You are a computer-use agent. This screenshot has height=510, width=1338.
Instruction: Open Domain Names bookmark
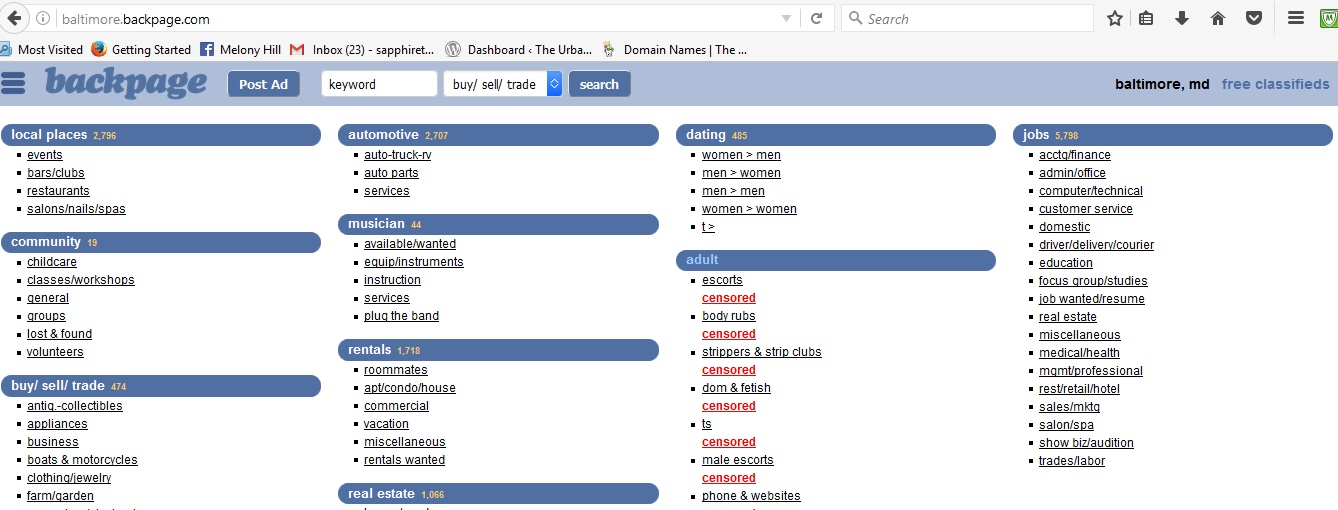point(674,49)
